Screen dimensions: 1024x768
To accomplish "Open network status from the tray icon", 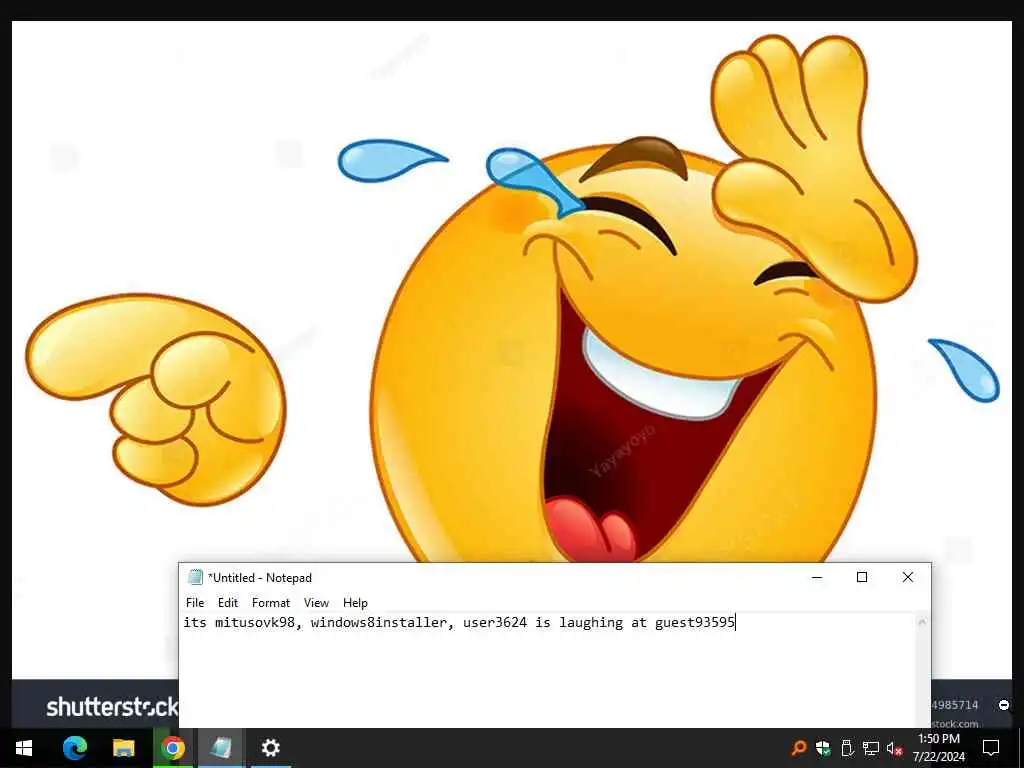I will tap(871, 748).
